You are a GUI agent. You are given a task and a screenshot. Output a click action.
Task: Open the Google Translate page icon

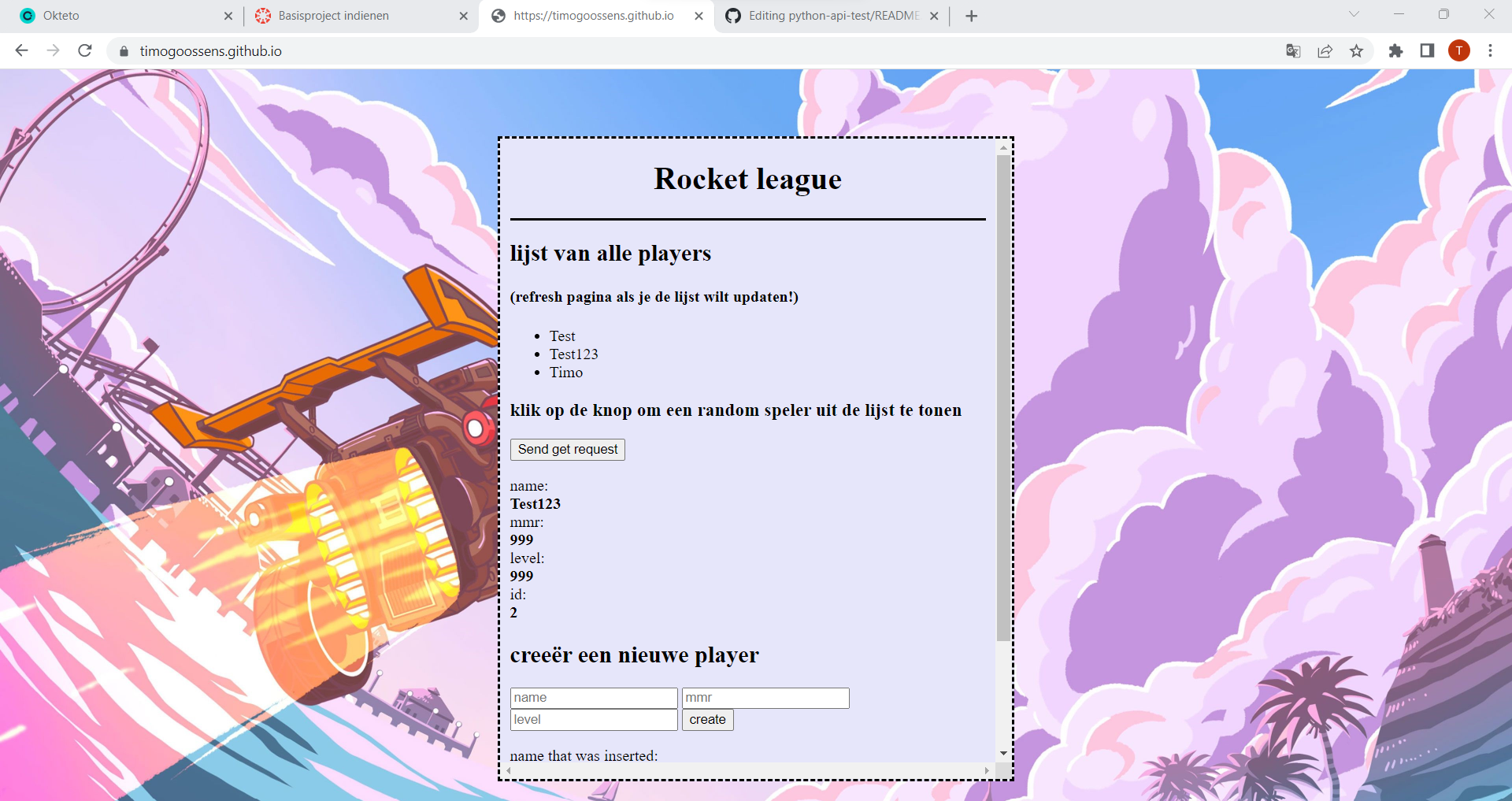[x=1293, y=51]
